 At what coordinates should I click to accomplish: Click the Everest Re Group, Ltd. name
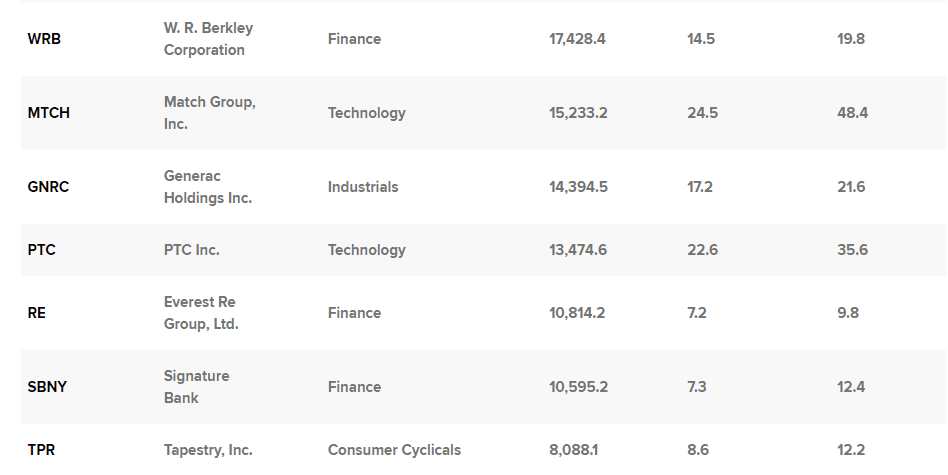click(201, 313)
